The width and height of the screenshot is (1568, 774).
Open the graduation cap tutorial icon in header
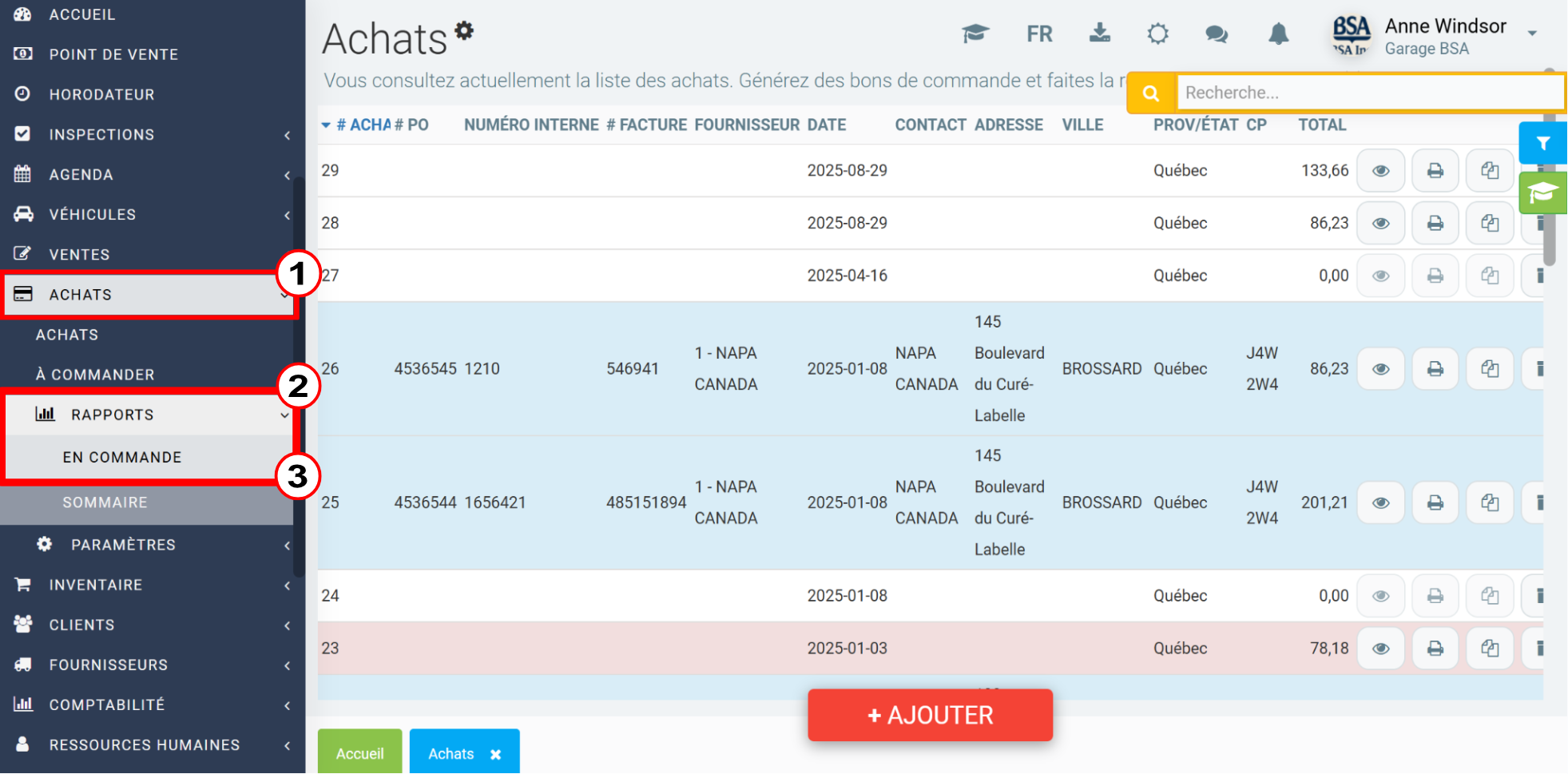coord(975,34)
